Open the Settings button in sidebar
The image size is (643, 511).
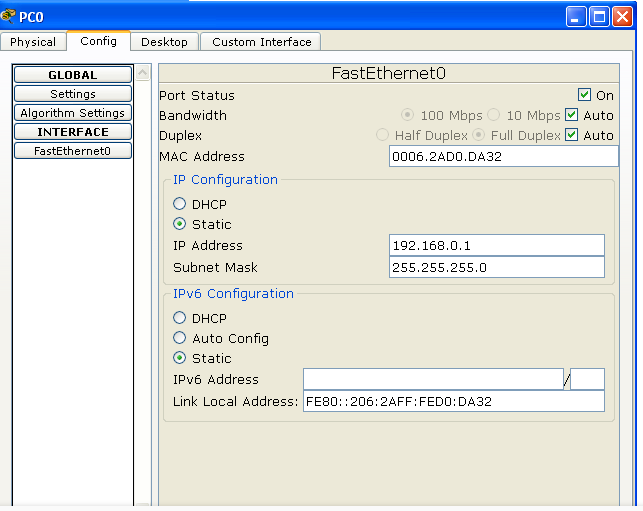(x=73, y=94)
